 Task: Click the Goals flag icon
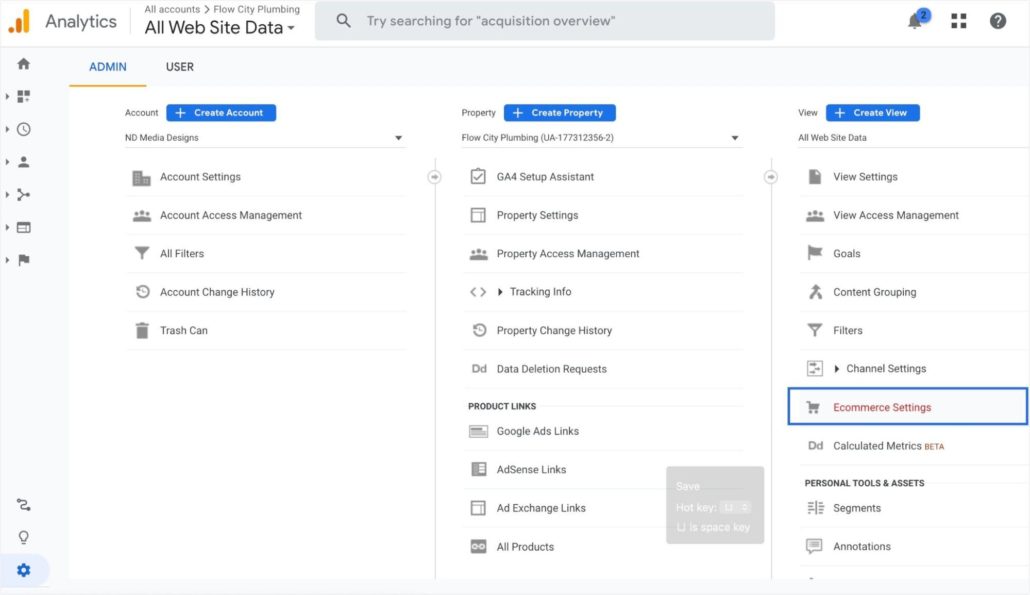pos(815,253)
